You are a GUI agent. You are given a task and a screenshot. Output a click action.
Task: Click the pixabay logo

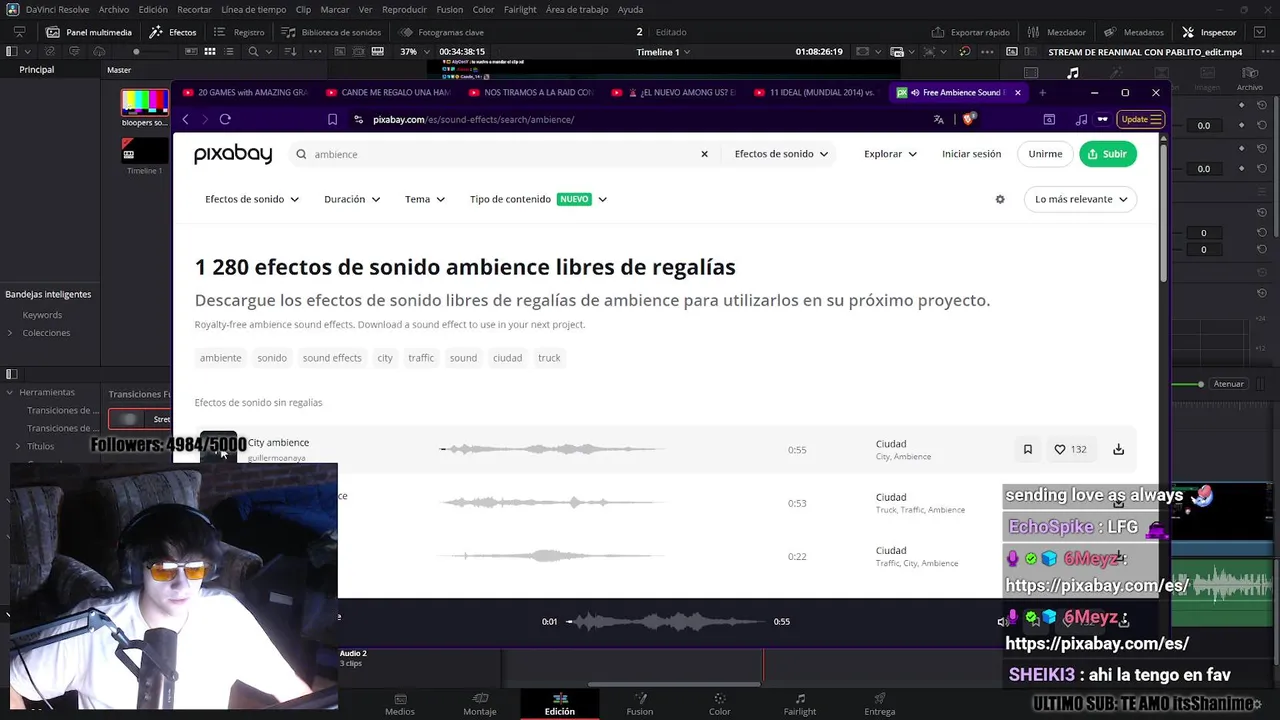pyautogui.click(x=233, y=154)
